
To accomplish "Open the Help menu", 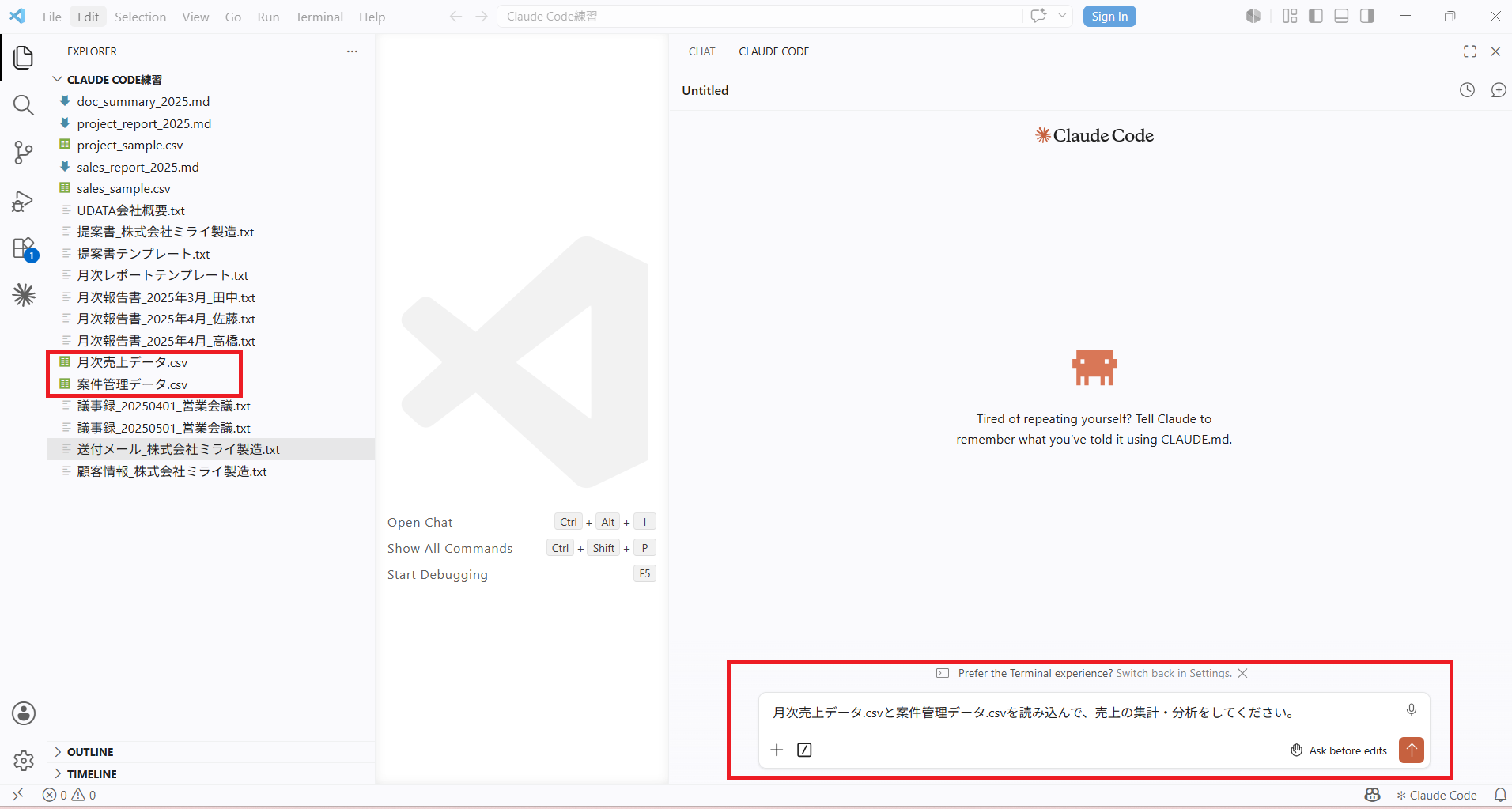I will coord(372,17).
